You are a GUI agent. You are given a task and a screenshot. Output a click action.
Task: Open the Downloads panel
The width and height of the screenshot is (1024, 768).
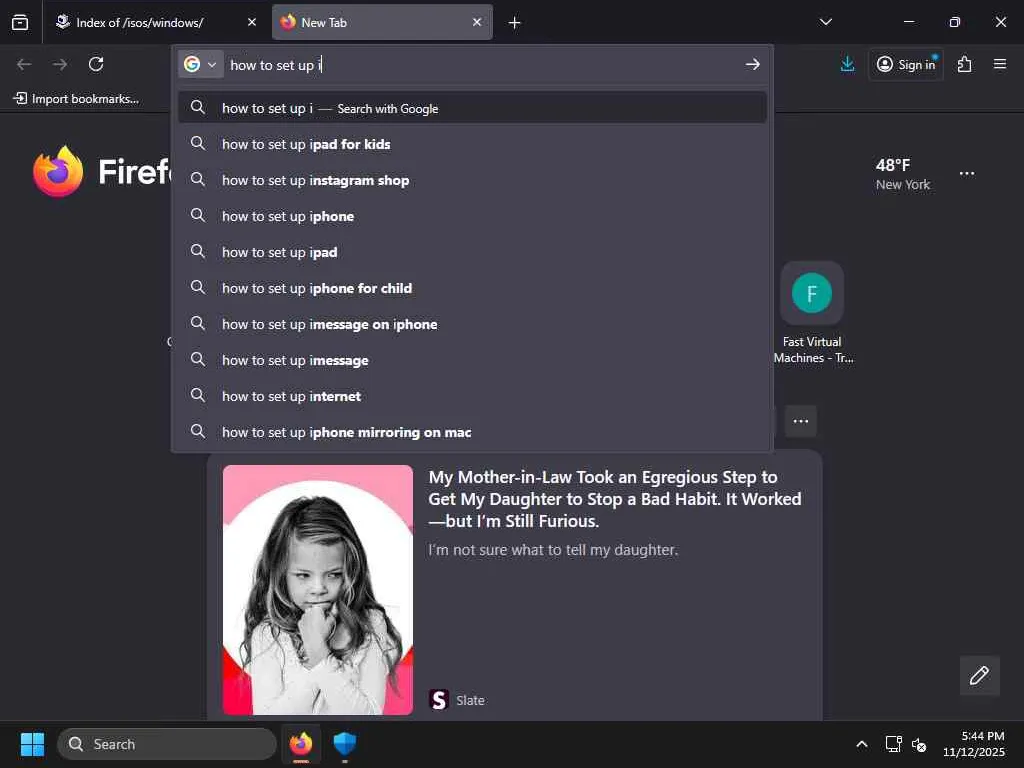[848, 64]
